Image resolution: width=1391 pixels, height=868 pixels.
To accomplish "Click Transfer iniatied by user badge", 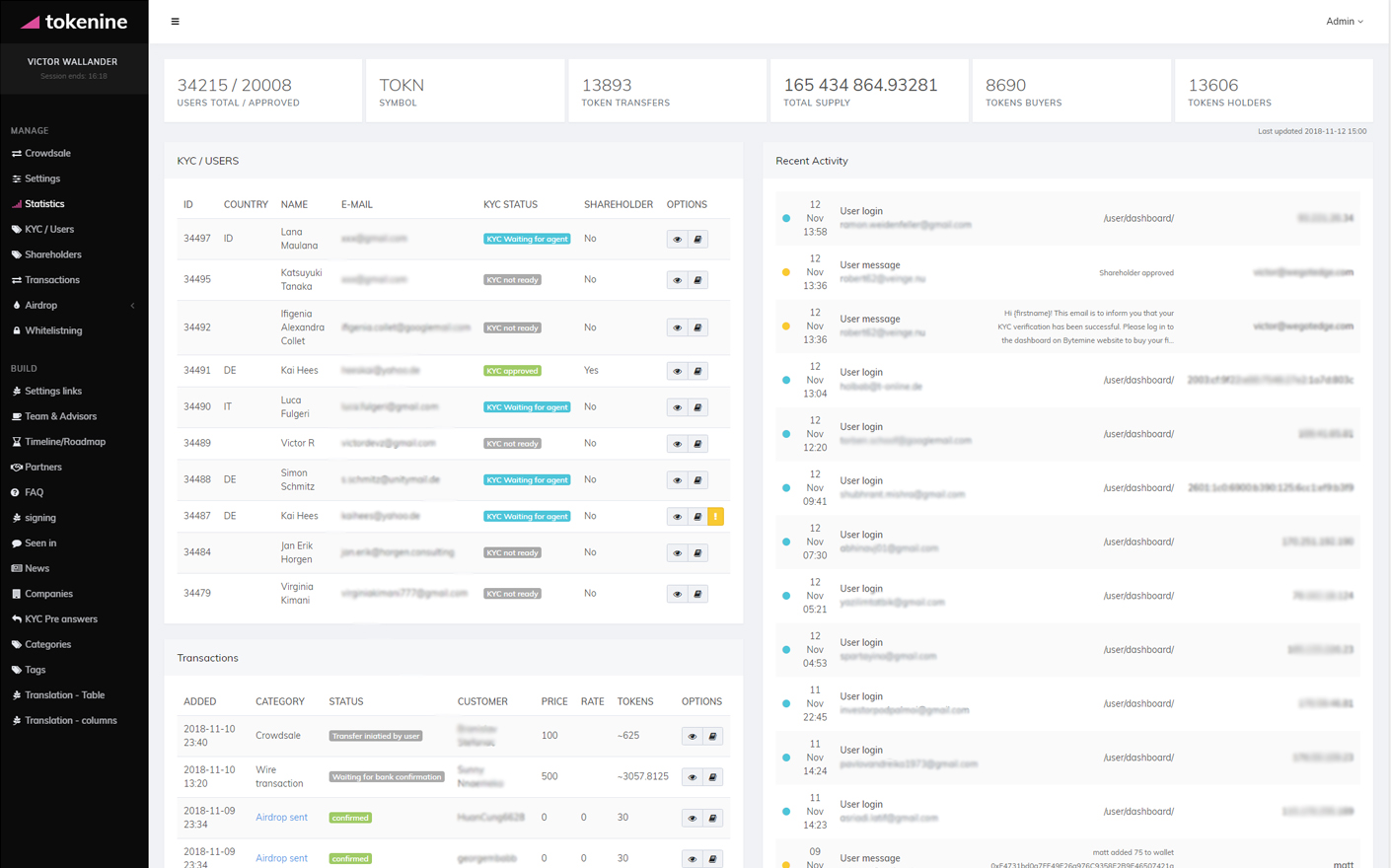I will (376, 736).
